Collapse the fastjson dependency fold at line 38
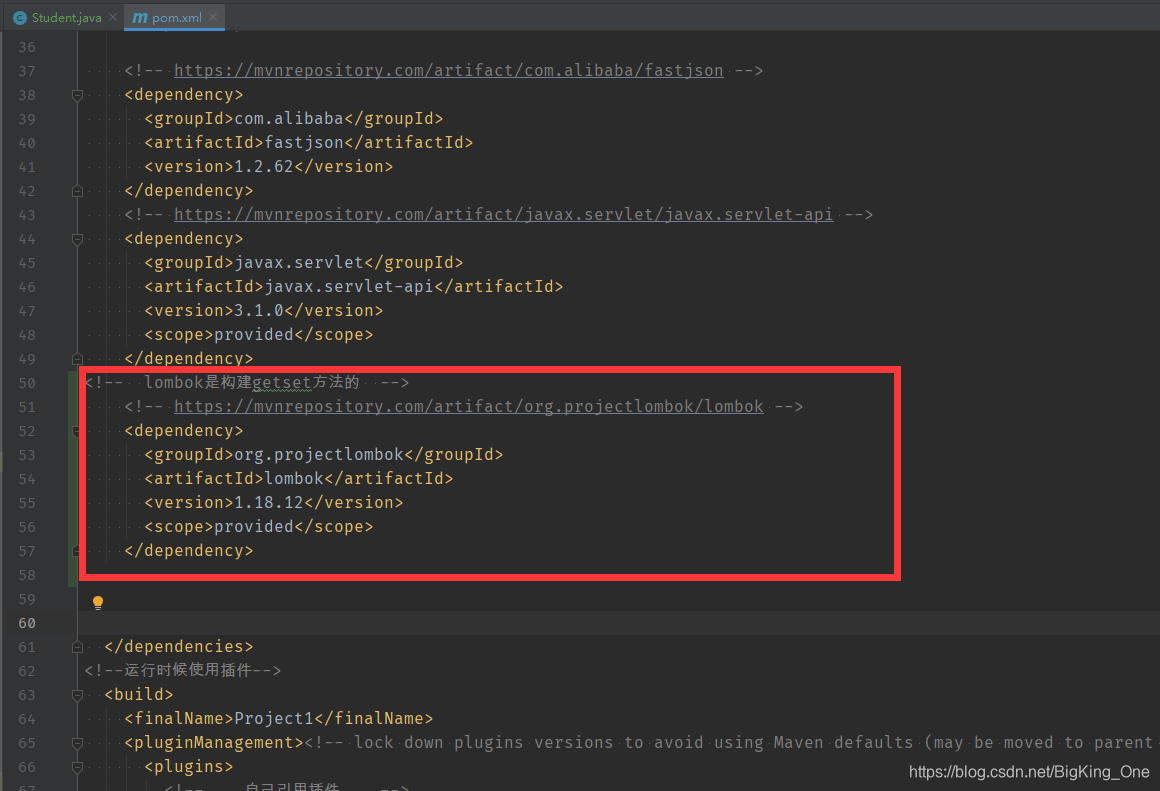 tap(77, 95)
